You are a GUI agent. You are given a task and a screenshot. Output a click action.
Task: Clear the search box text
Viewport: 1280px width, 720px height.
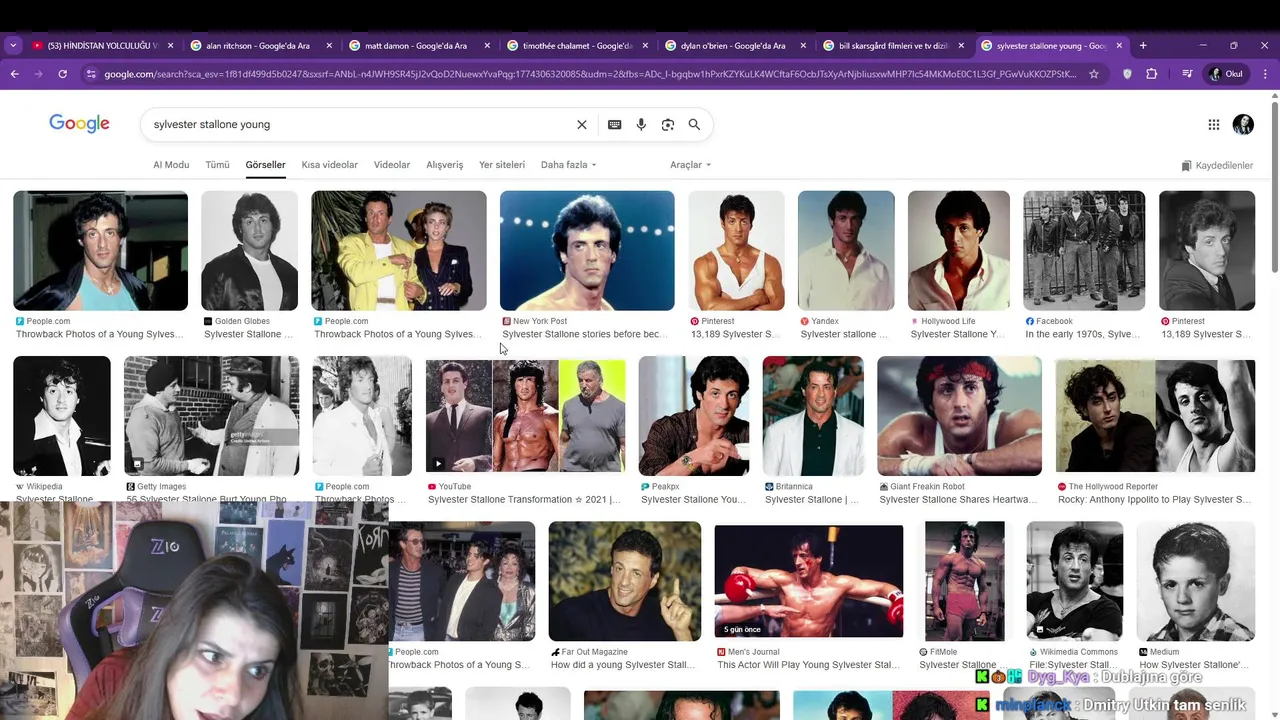pyautogui.click(x=581, y=125)
